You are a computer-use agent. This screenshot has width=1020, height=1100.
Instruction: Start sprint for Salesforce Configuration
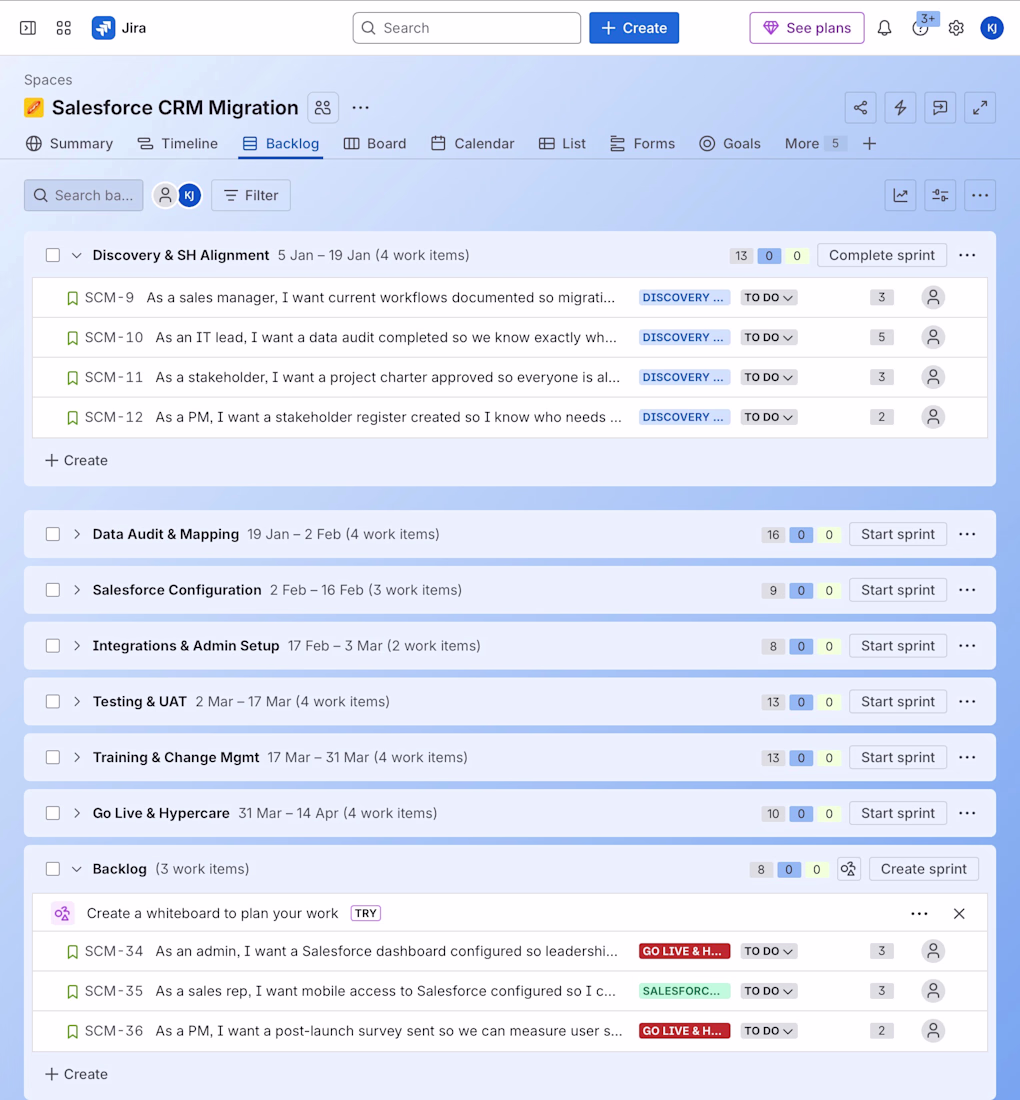898,590
